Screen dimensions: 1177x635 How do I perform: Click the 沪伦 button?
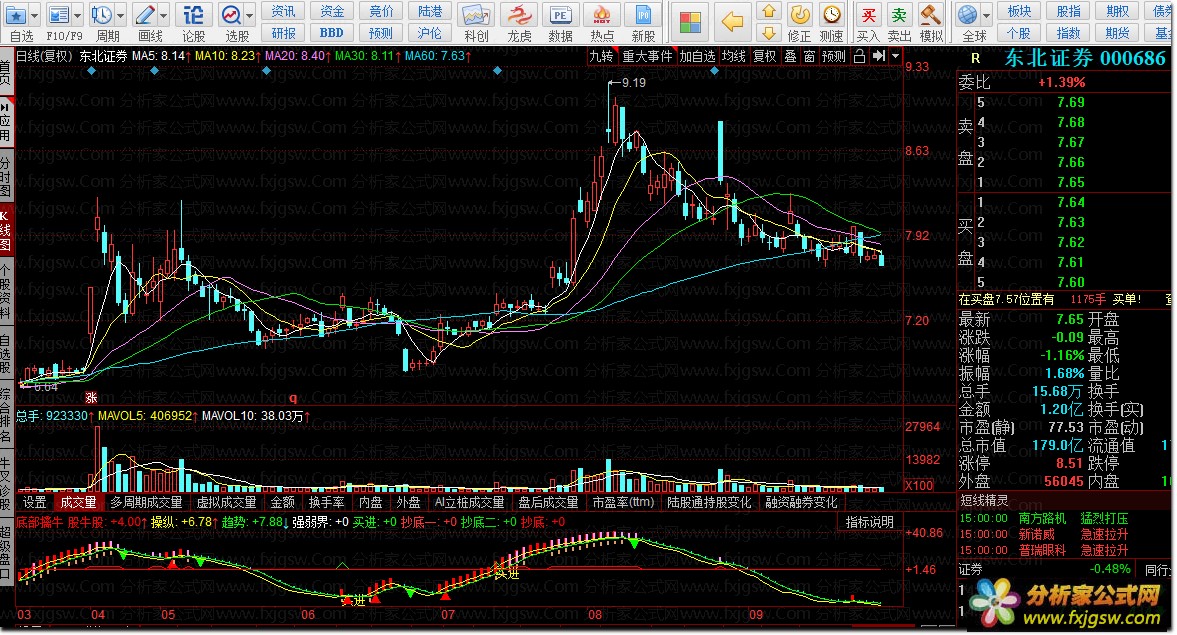429,33
